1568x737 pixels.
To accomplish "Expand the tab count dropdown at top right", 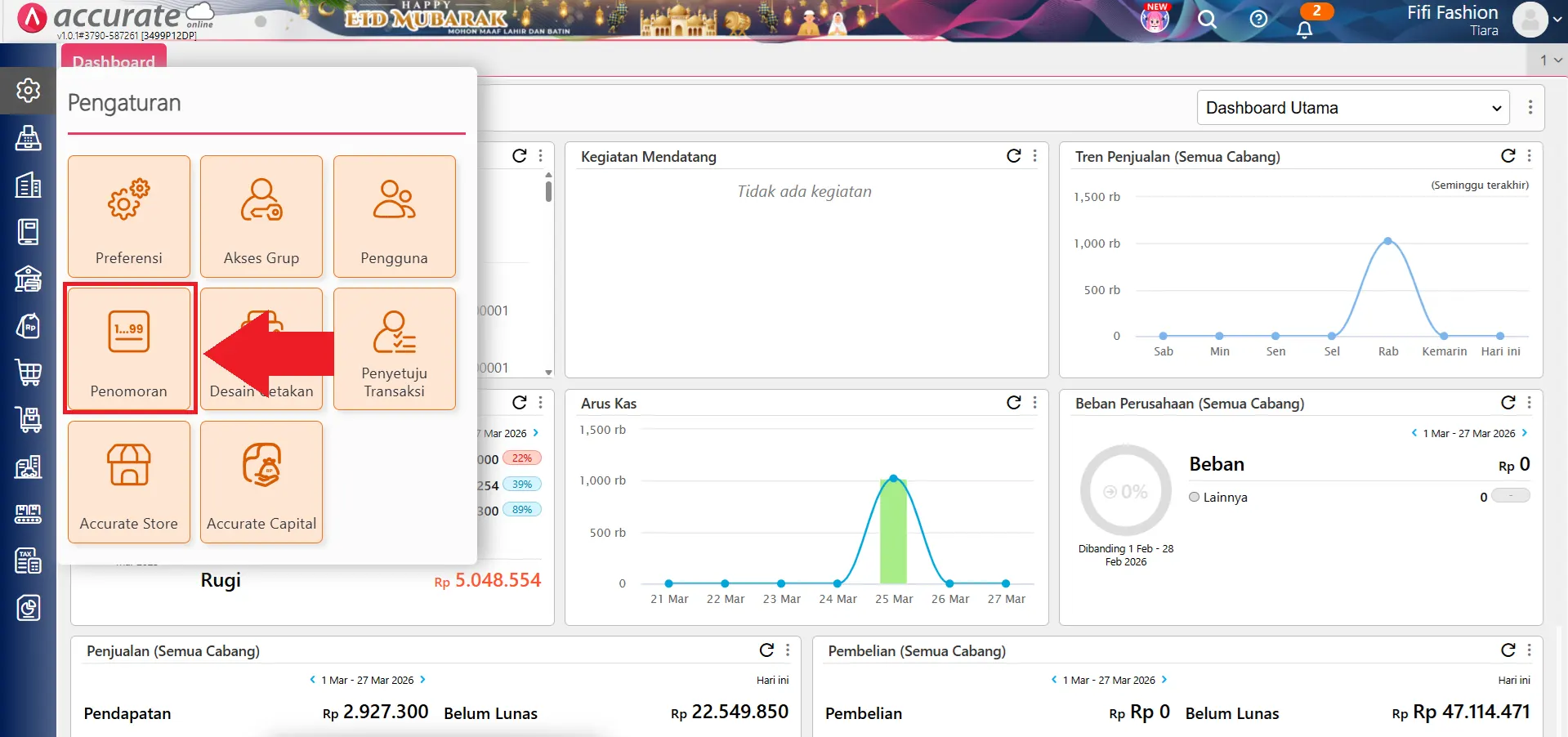I will 1550,60.
